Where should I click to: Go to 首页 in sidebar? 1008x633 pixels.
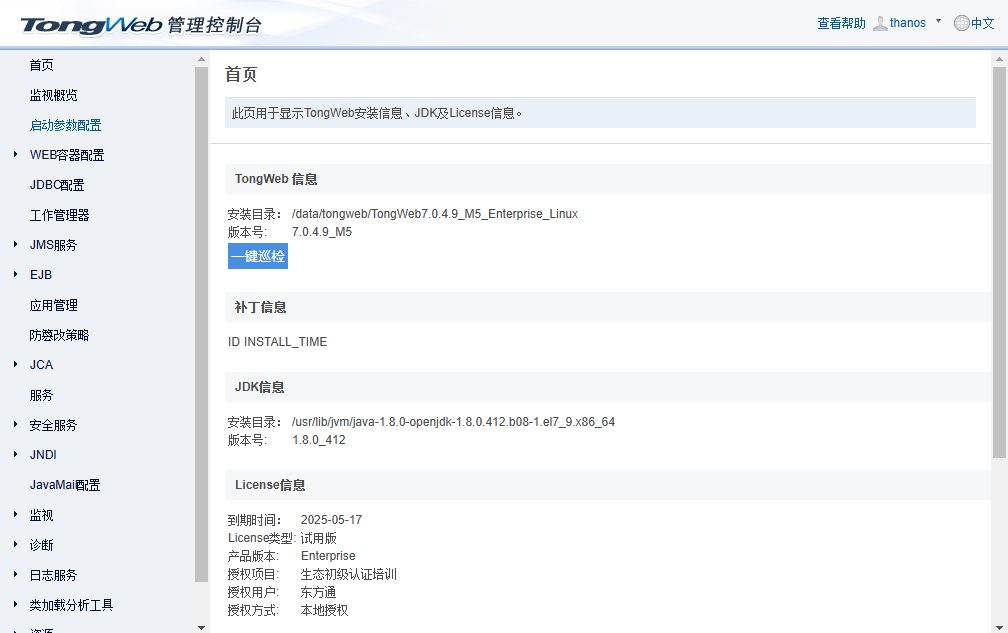pos(42,65)
